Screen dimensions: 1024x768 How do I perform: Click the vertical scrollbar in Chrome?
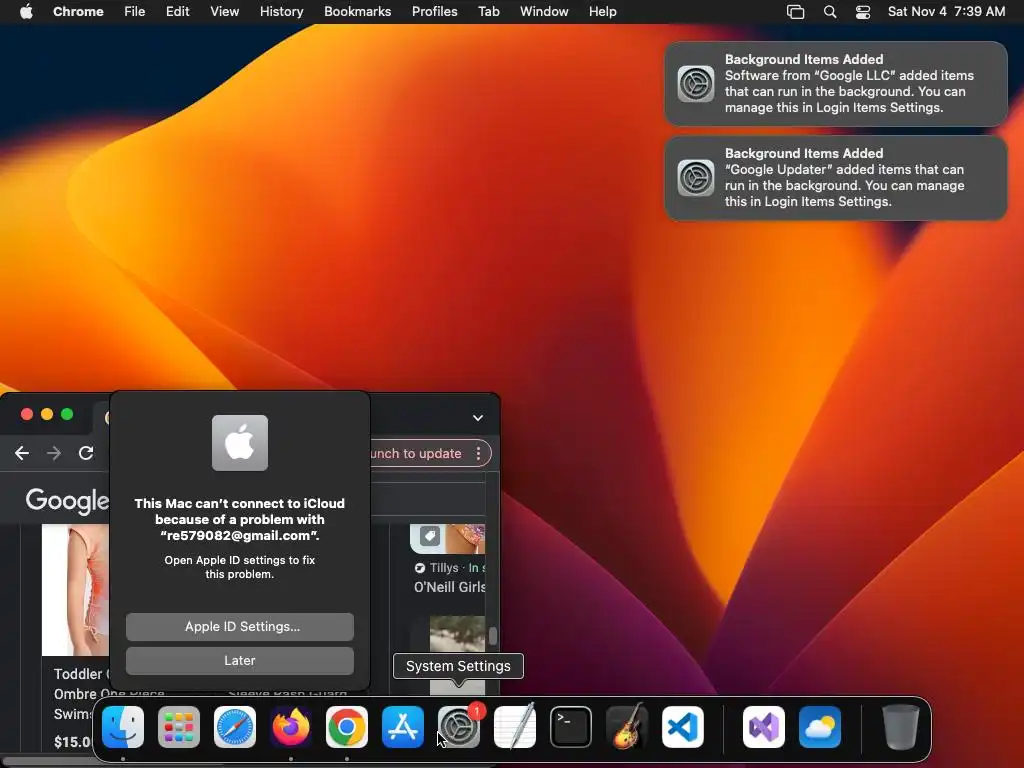tap(493, 635)
